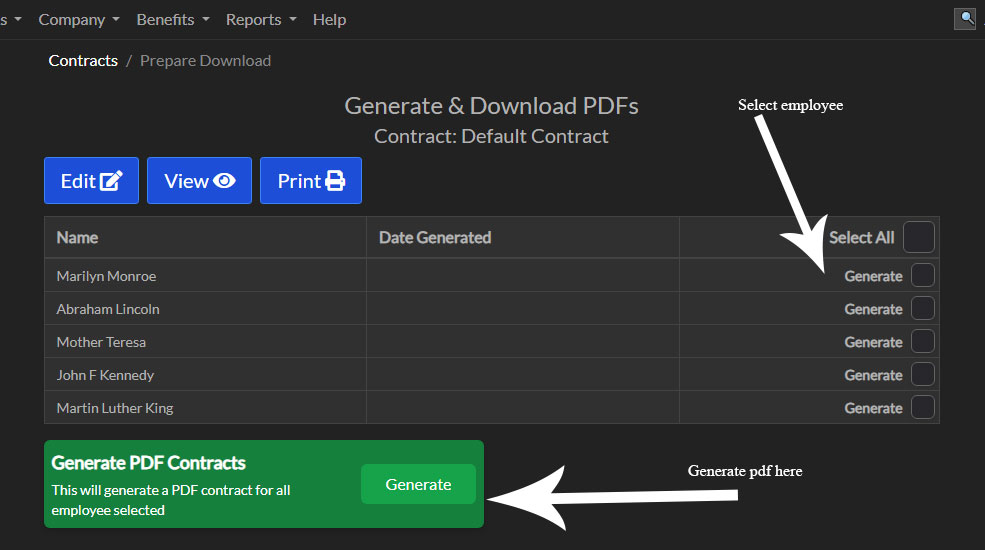Viewport: 985px width, 550px height.
Task: Click Generate link for Martin Luther King
Action: [x=873, y=408]
